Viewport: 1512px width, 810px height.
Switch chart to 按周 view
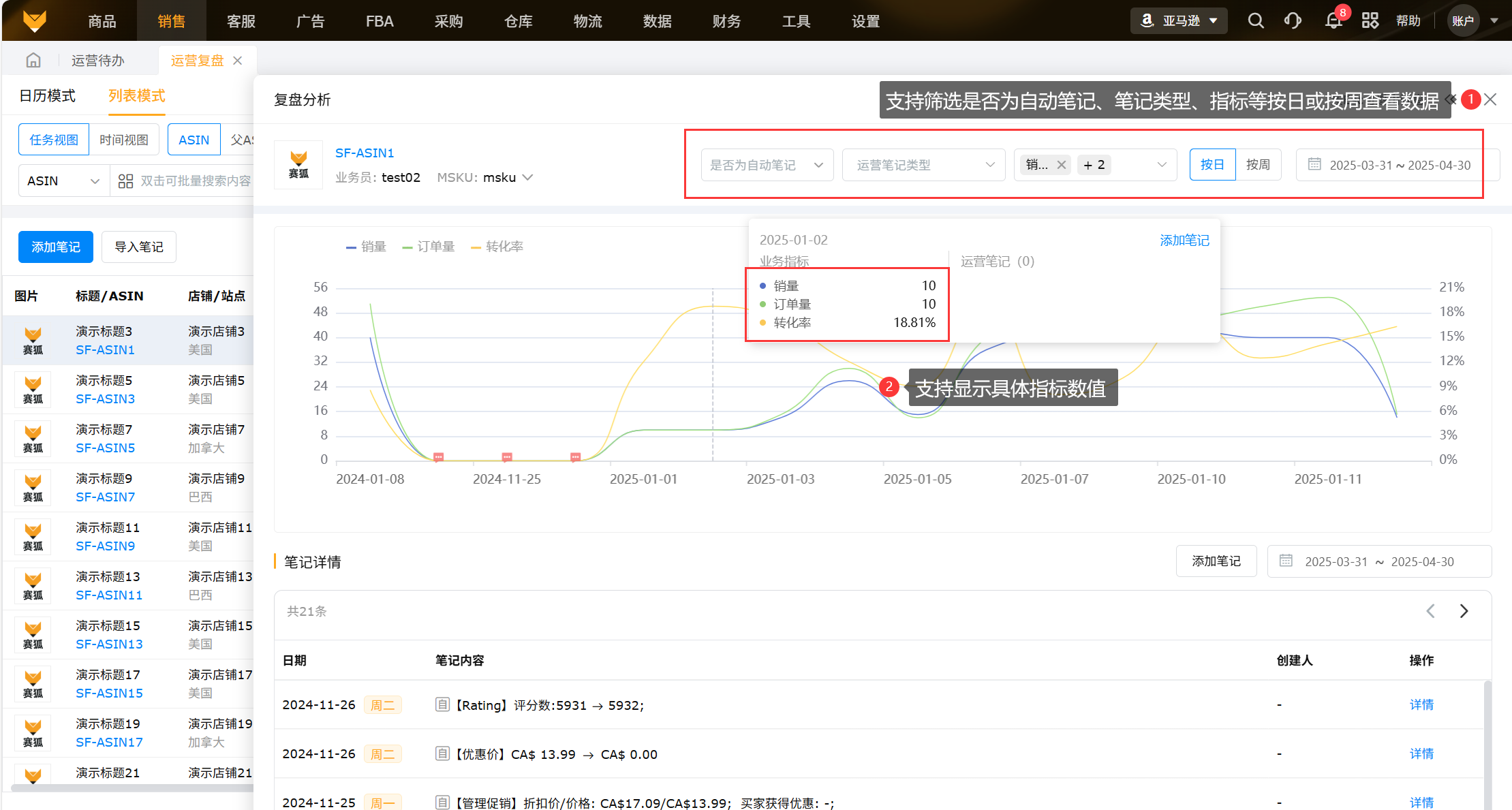(1258, 165)
